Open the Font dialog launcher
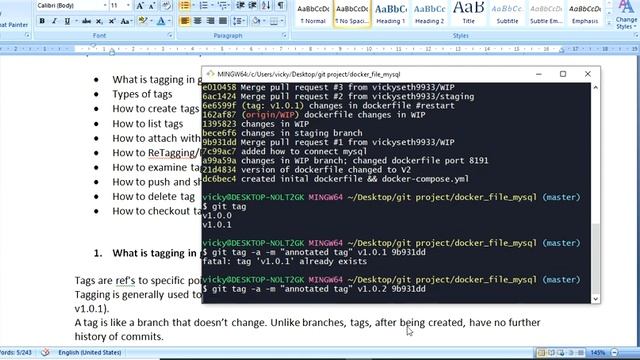Image resolution: width=640 pixels, height=360 pixels. [170, 36]
